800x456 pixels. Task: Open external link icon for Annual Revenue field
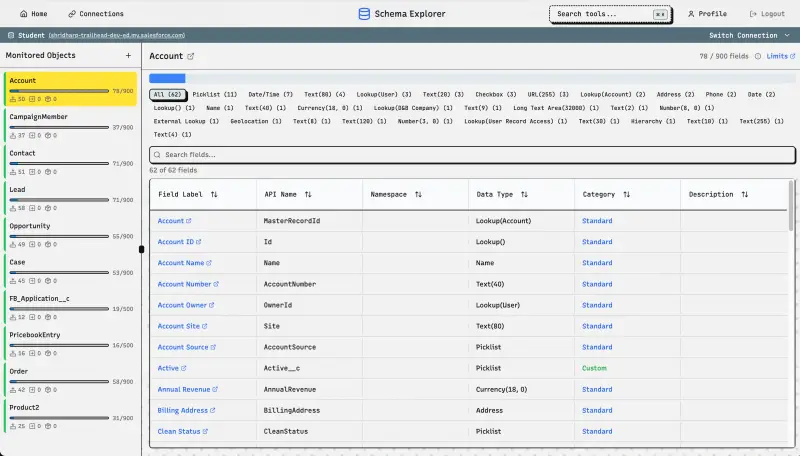point(215,389)
